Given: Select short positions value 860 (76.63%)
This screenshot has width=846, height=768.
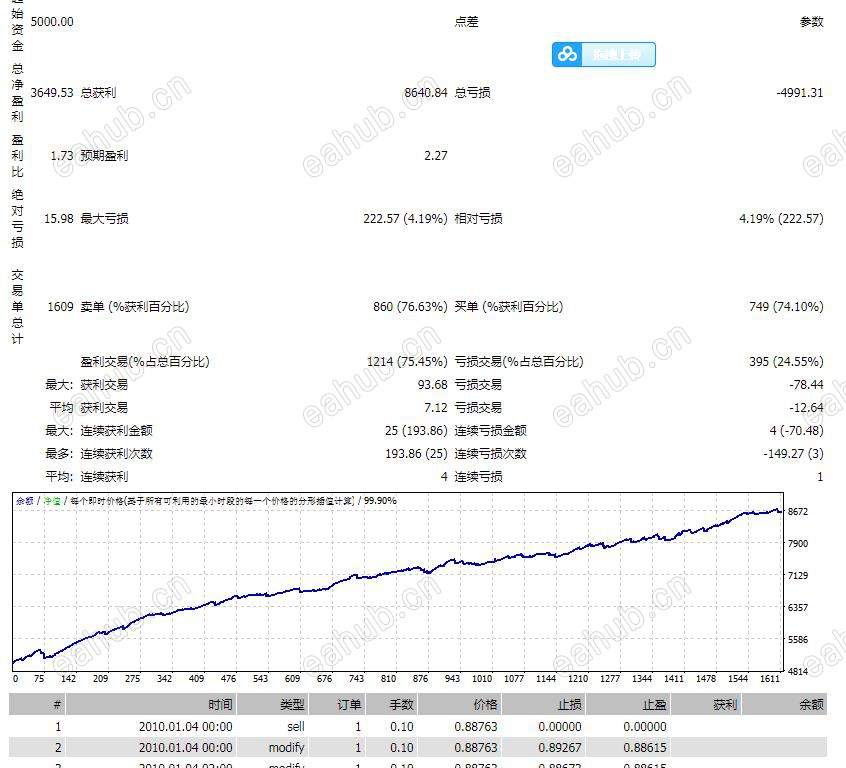Looking at the screenshot, I should [410, 307].
